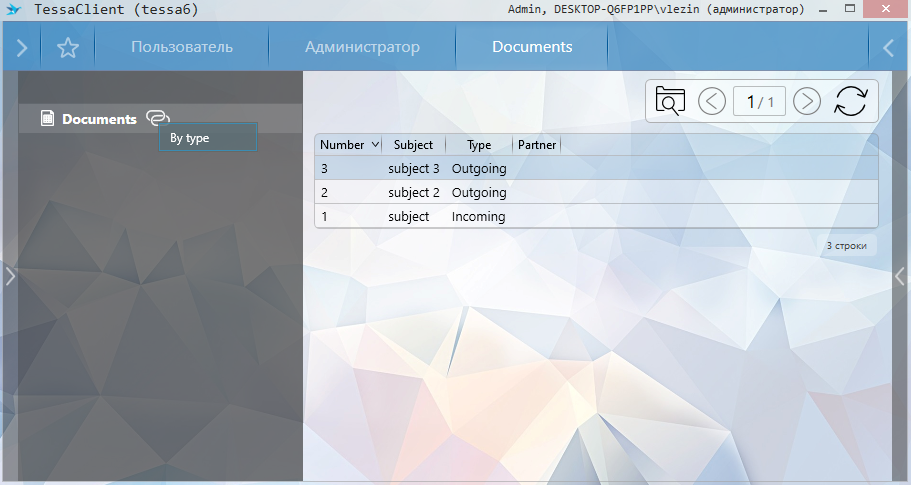Refresh the Documents view
911x485 pixels.
click(x=850, y=101)
